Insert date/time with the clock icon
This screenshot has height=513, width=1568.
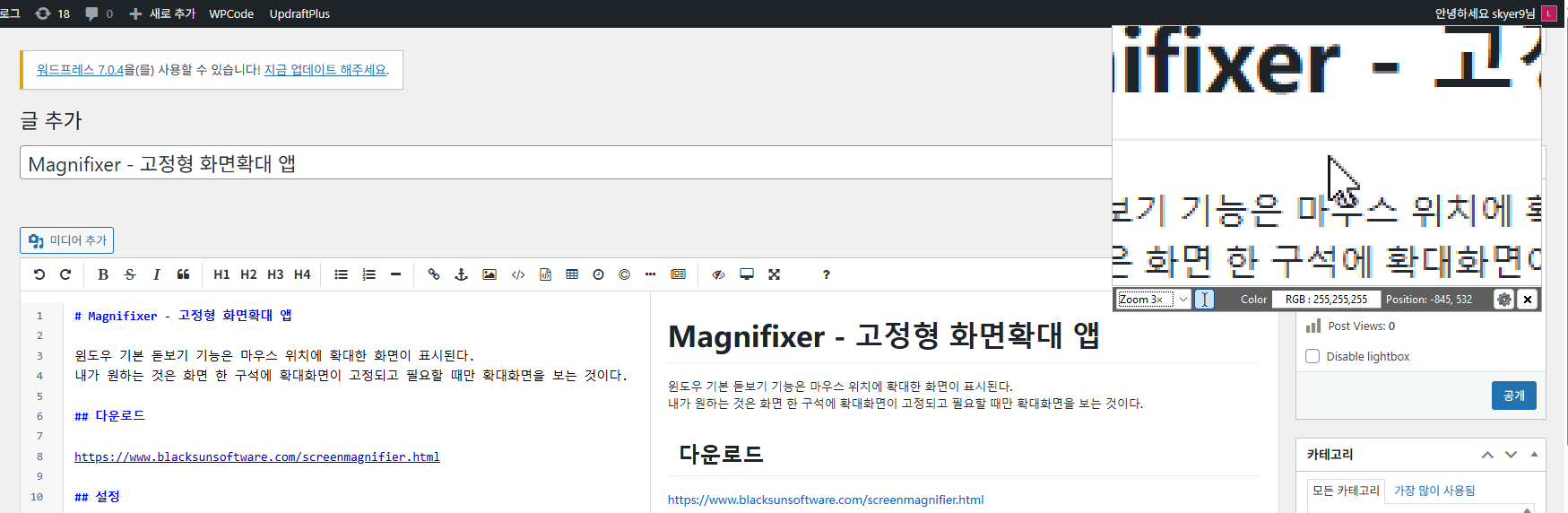(x=599, y=274)
